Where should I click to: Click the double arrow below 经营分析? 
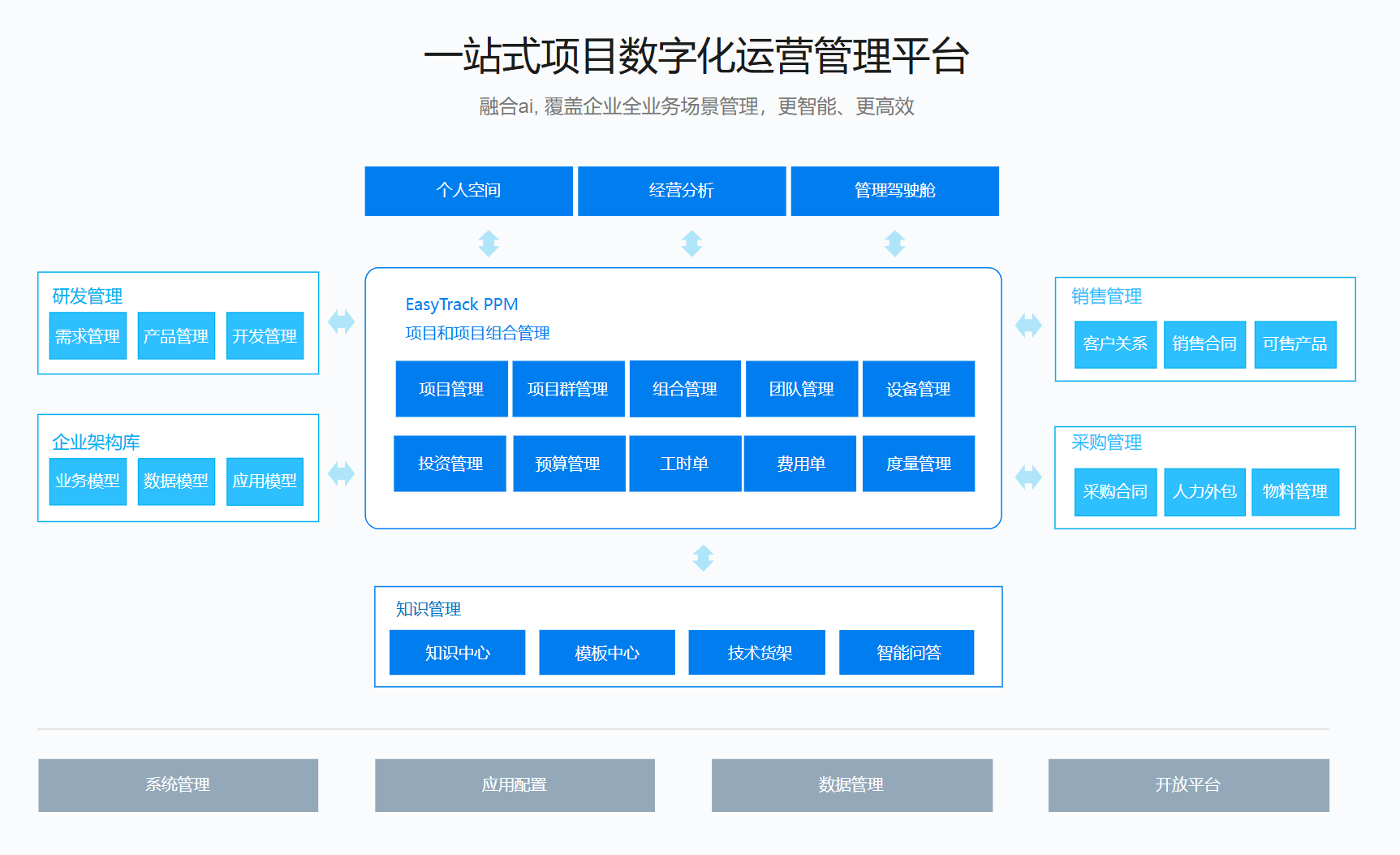point(691,244)
